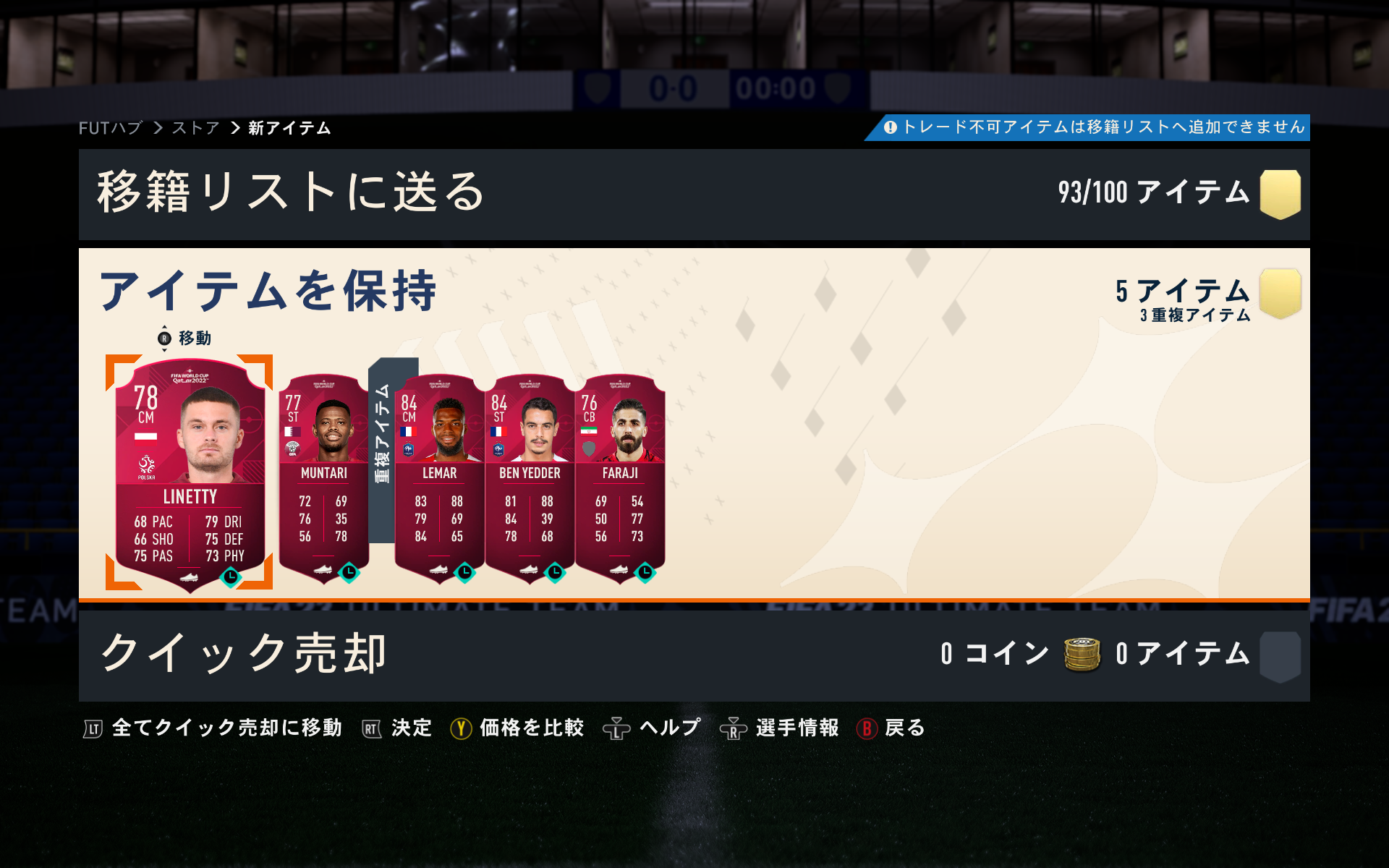Click the RT 決定 icon
Image resolution: width=1389 pixels, height=868 pixels.
pos(372,728)
